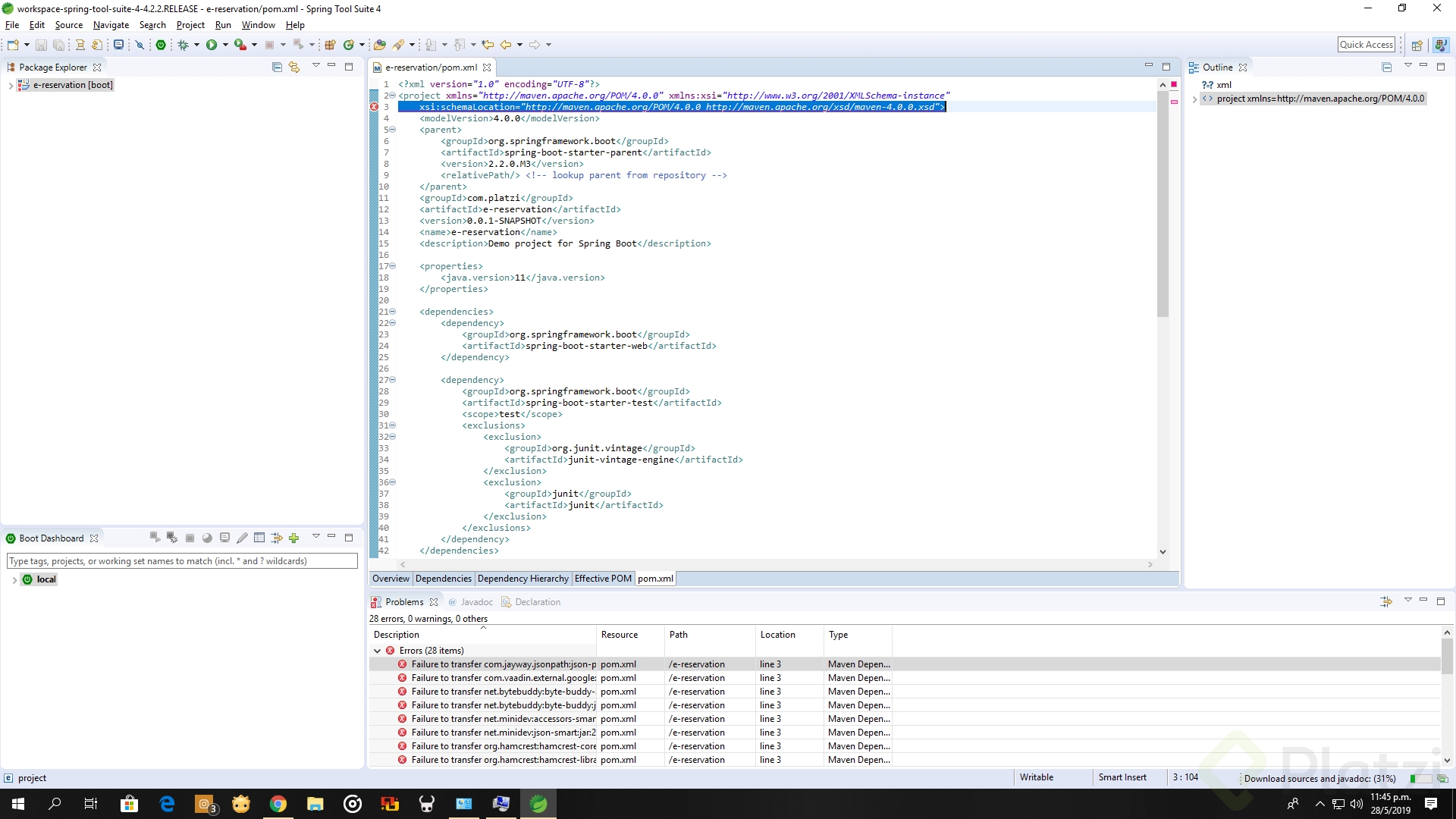Click the Add Cloud target plus icon
The image size is (1456, 819).
coord(293,538)
